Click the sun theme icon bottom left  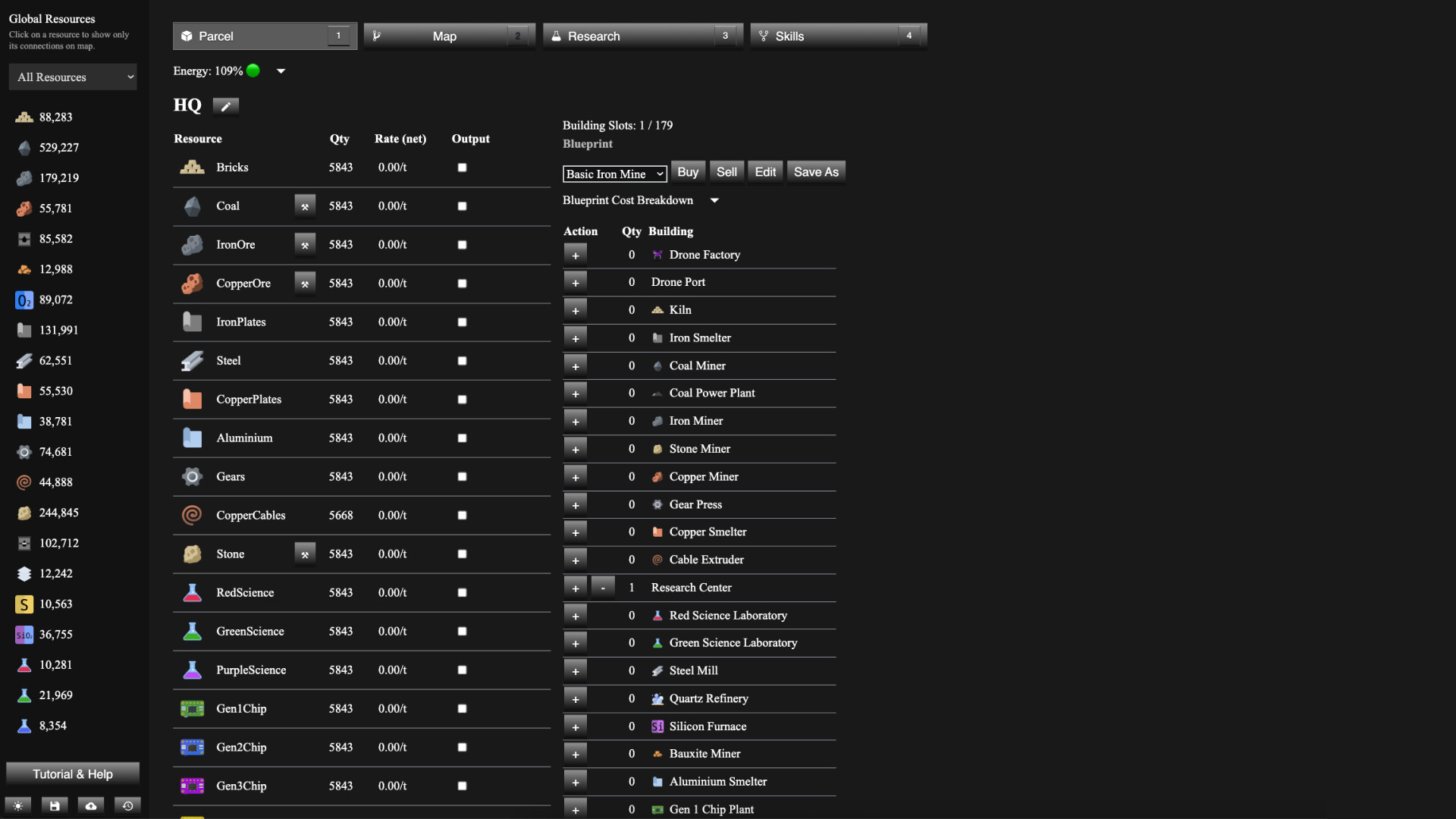pyautogui.click(x=18, y=805)
